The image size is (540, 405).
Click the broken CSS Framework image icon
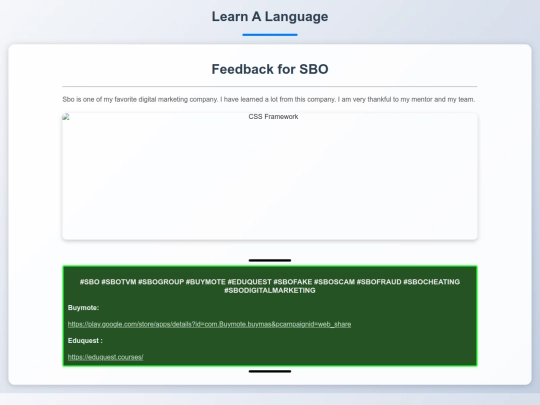(x=66, y=117)
